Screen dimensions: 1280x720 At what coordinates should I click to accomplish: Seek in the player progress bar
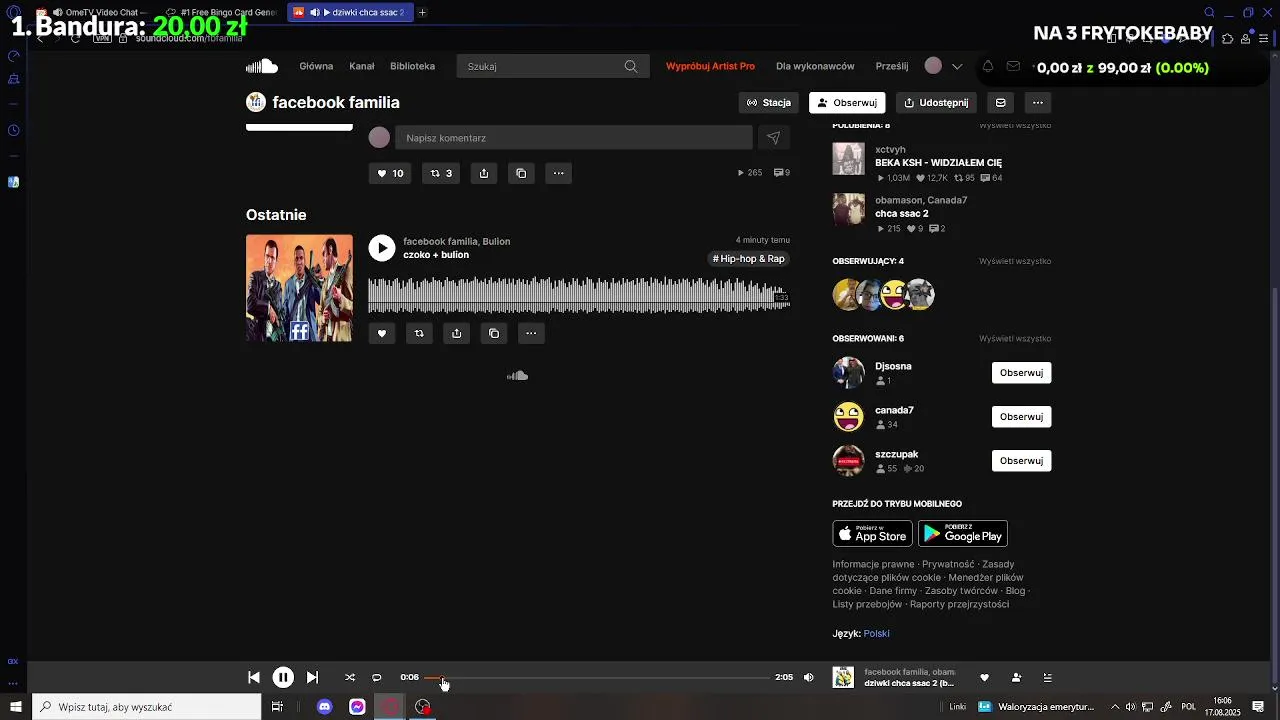[x=598, y=677]
